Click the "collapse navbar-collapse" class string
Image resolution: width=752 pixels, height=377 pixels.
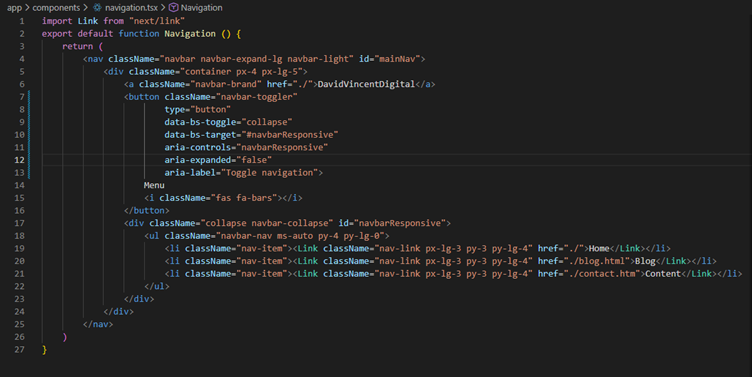[x=267, y=223]
